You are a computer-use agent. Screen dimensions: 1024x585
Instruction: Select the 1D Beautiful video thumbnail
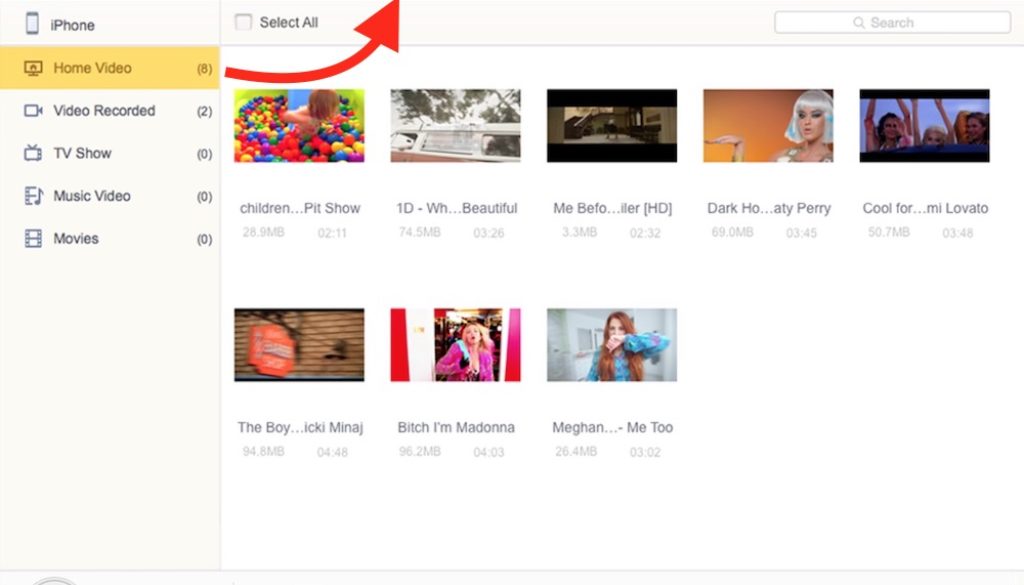click(455, 126)
